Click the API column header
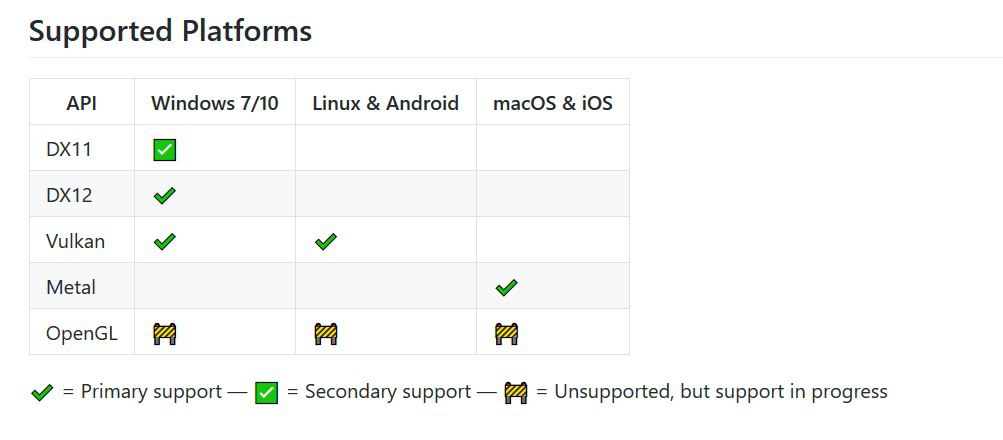Screen dimensions: 1003x440 pyautogui.click(x=82, y=103)
